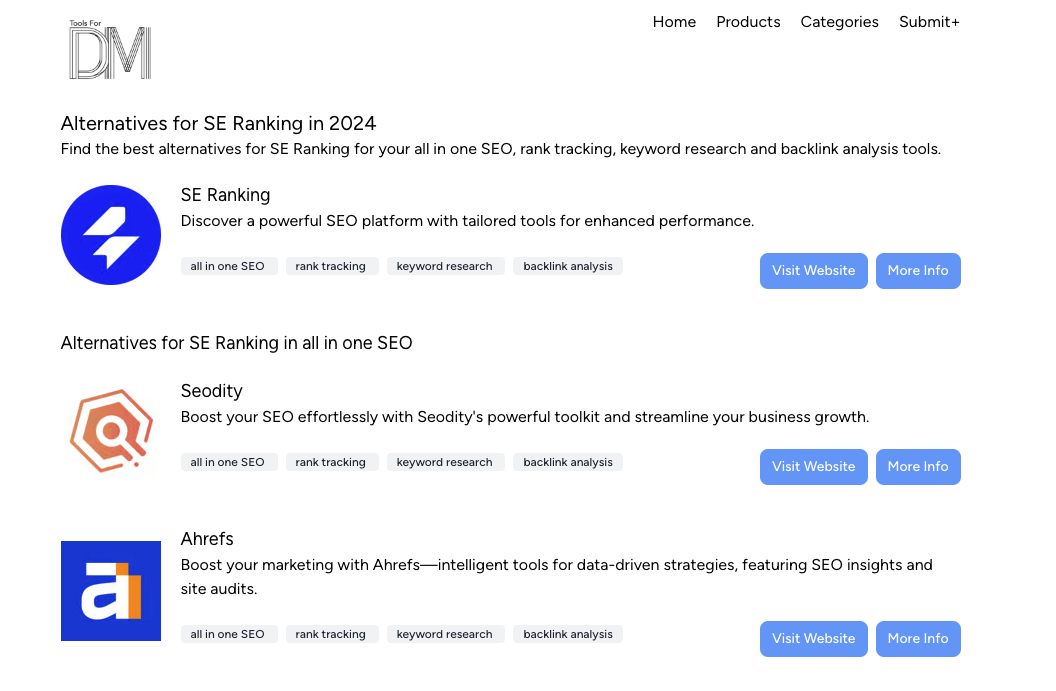Screen dimensions: 1056x691
Task: Open the Seodity product title
Action: coord(212,391)
